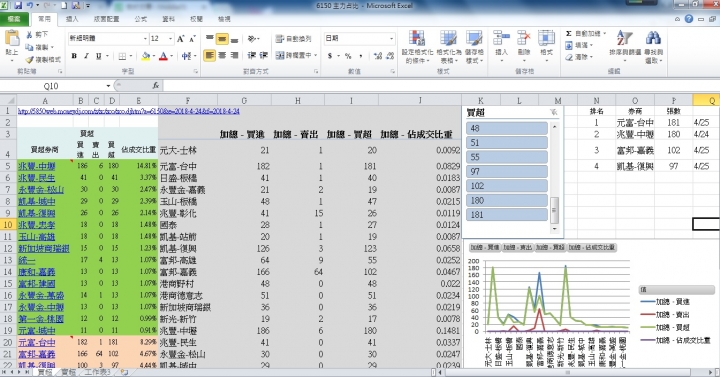Viewport: 720px width, 377px height.
Task: Increase decimal places
Action: pyautogui.click(x=378, y=56)
